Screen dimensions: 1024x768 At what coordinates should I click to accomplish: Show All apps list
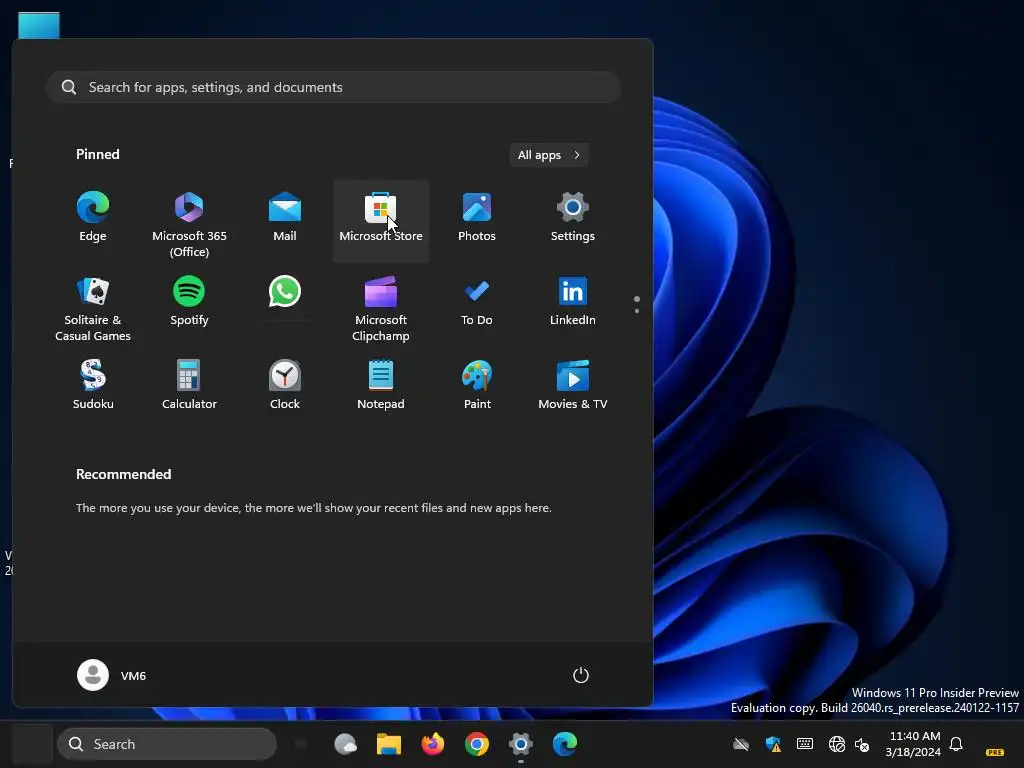[549, 155]
